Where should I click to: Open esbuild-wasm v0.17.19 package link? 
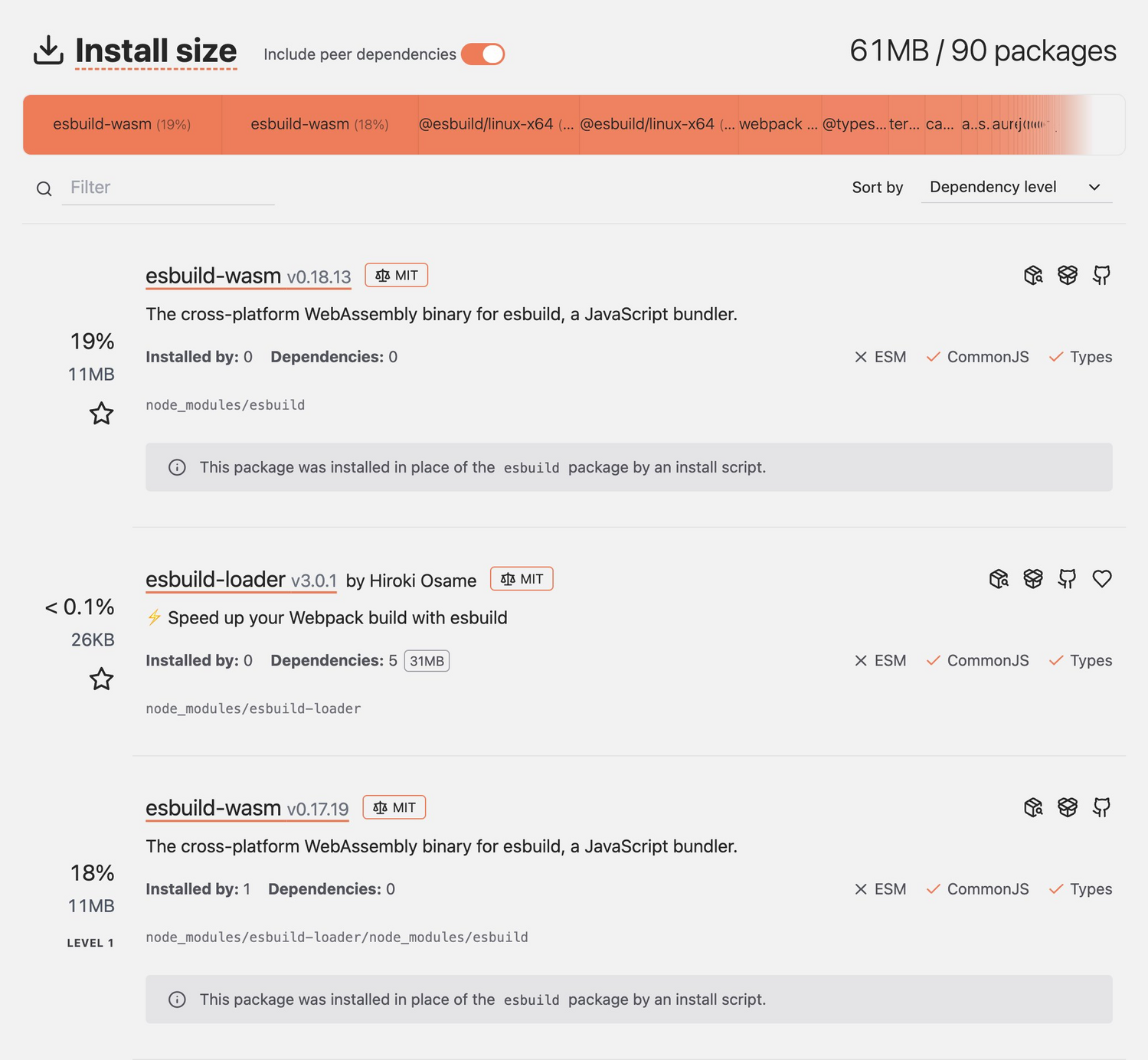point(247,808)
